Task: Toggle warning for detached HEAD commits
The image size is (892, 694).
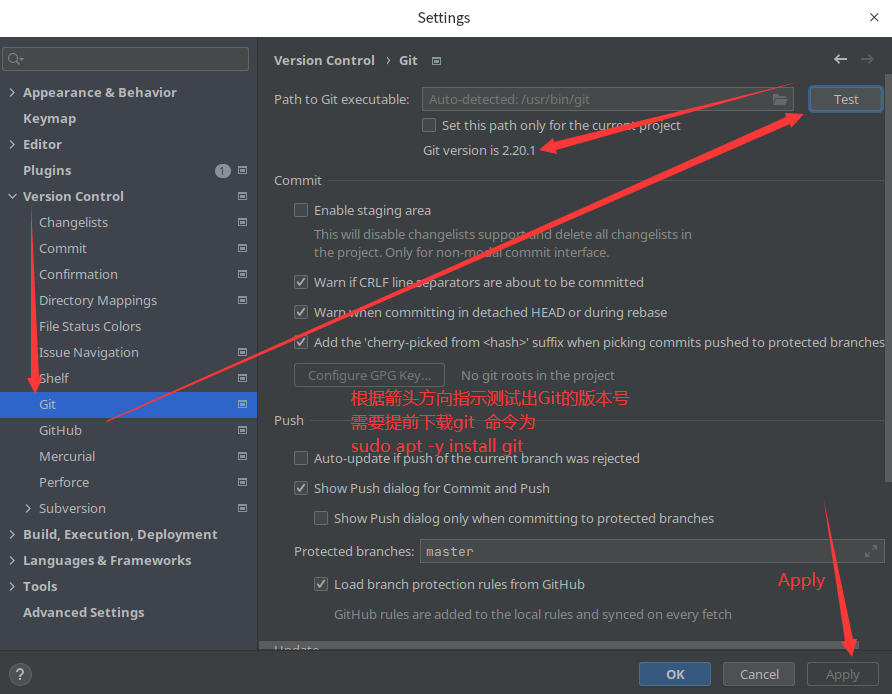Action: coord(301,312)
